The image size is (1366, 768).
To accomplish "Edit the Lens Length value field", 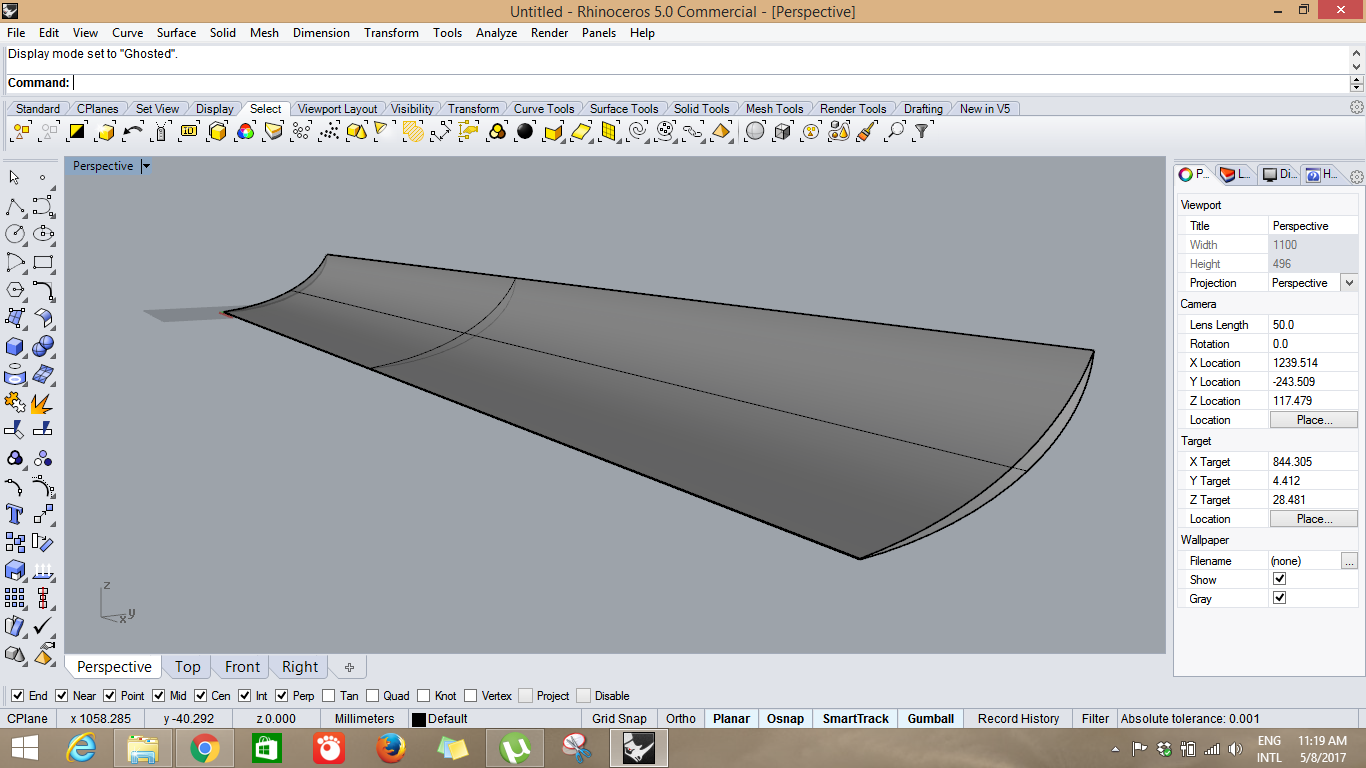I will click(x=1314, y=325).
